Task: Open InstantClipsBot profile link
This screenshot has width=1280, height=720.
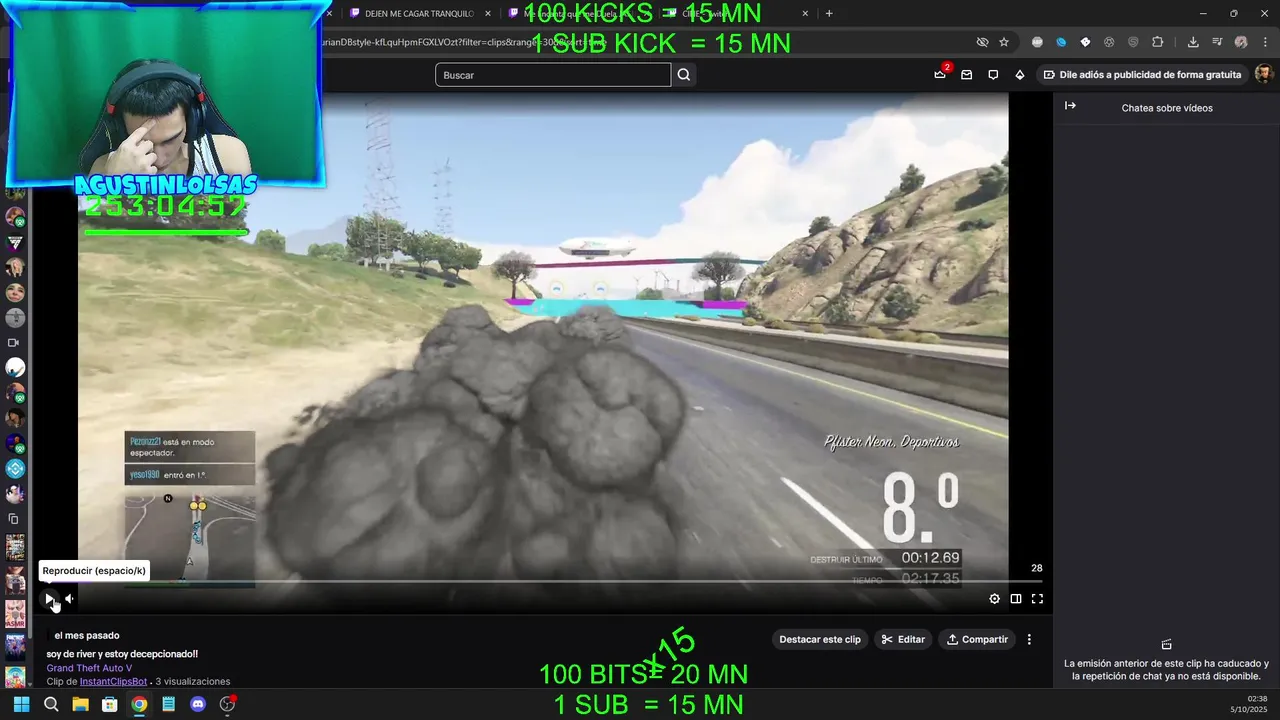Action: pyautogui.click(x=113, y=682)
